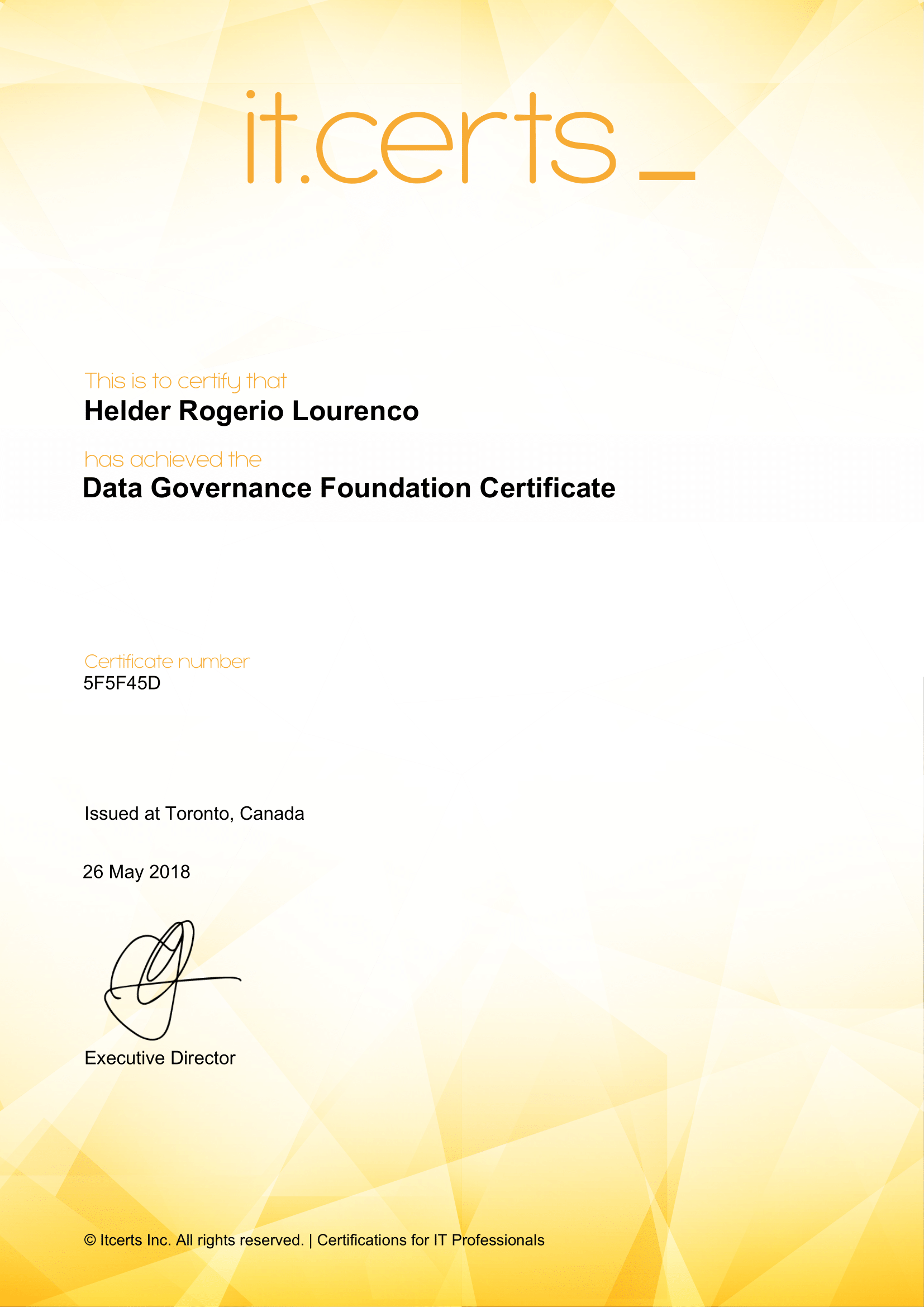This screenshot has height=1307, width=924.
Task: Click the orange underscore in the logo
Action: [x=667, y=176]
